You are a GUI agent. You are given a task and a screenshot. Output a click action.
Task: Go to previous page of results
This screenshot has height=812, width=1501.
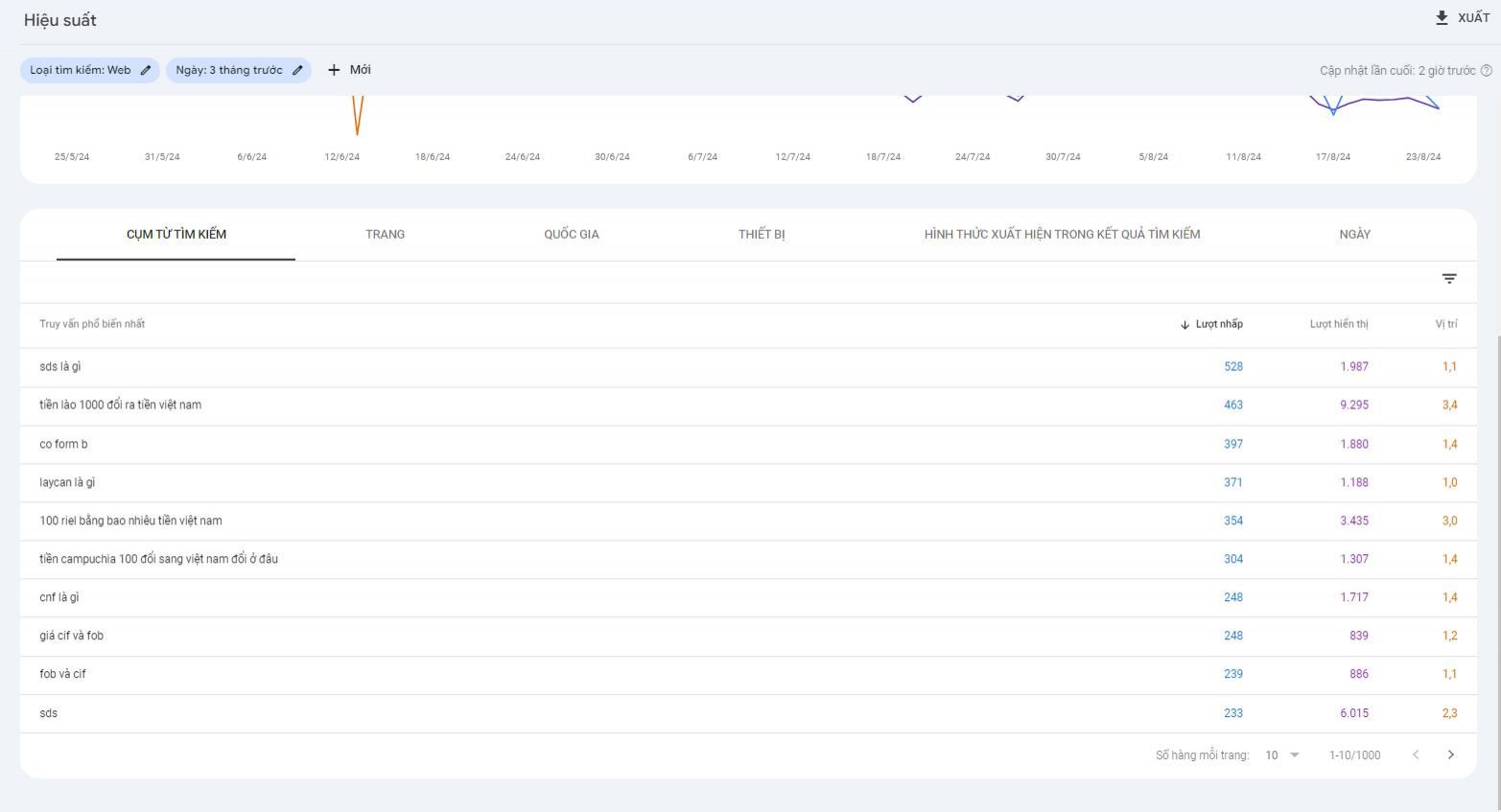click(x=1416, y=755)
